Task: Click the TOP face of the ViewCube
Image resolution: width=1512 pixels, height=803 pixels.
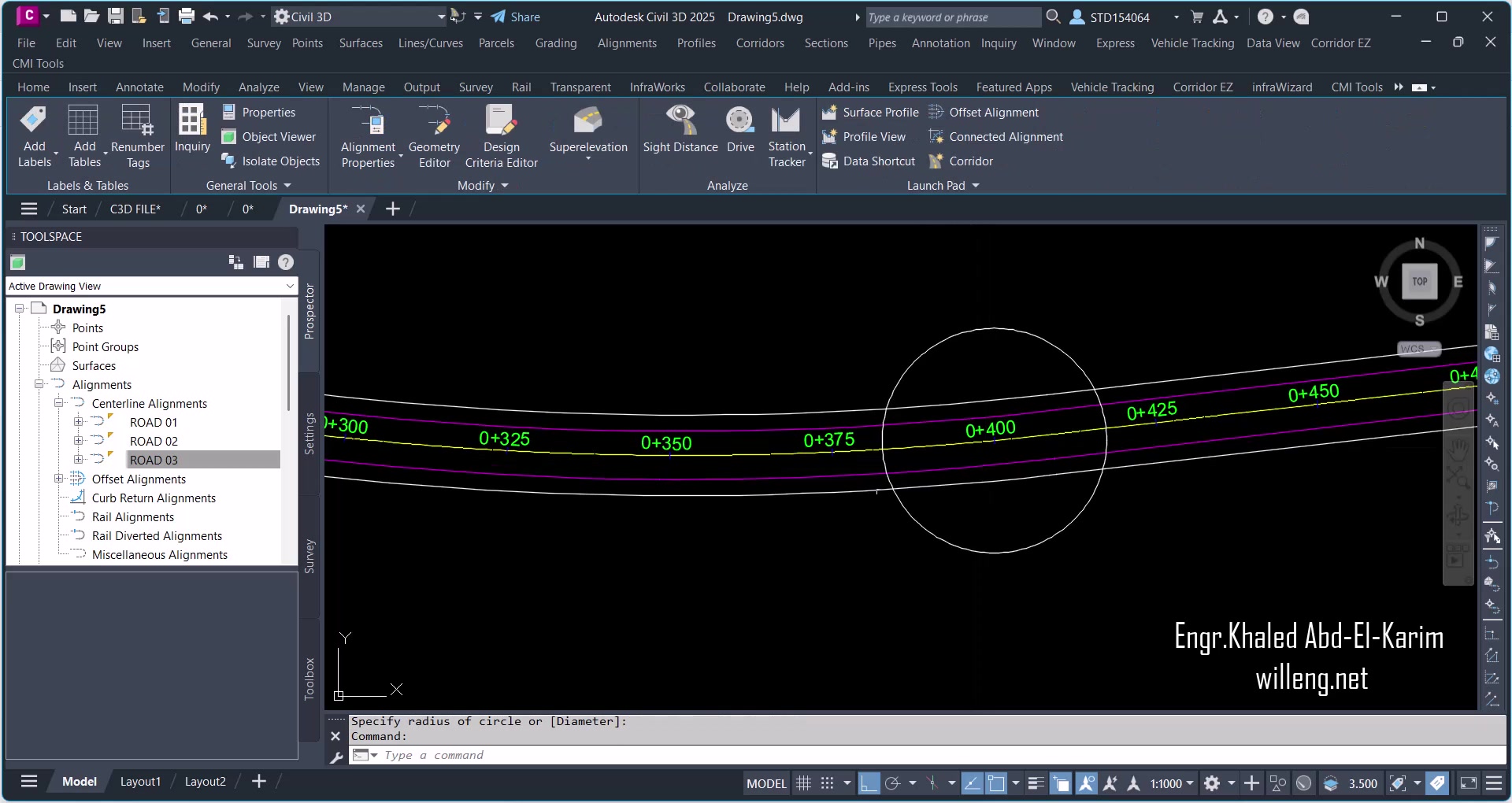Action: 1419,282
